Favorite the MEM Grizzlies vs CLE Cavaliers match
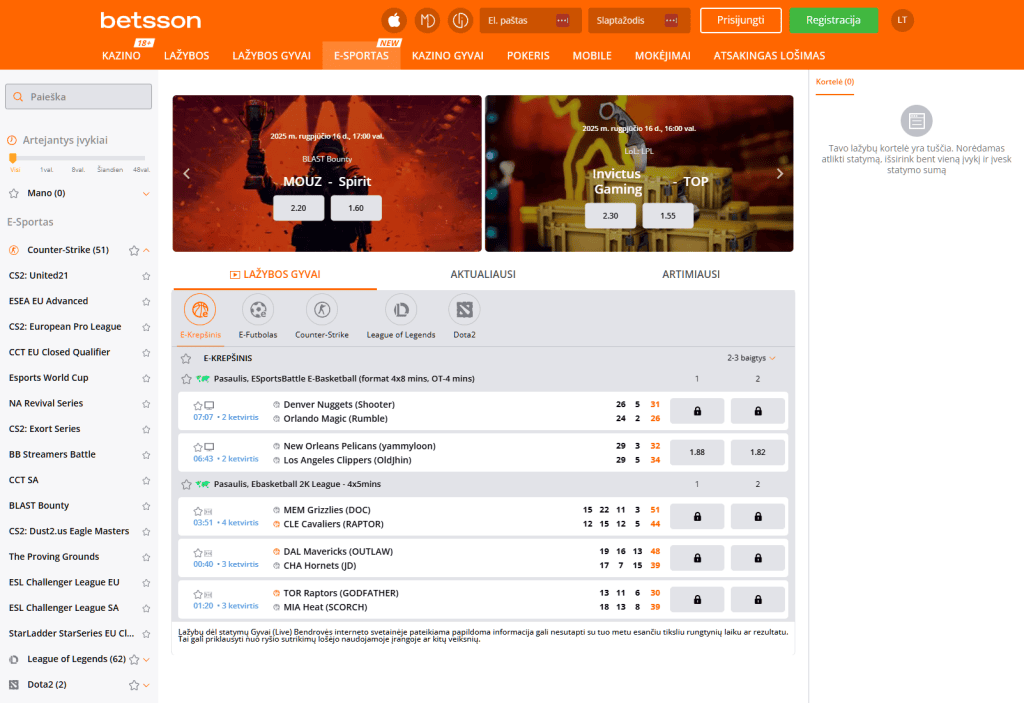This screenshot has height=703, width=1024. [x=198, y=511]
